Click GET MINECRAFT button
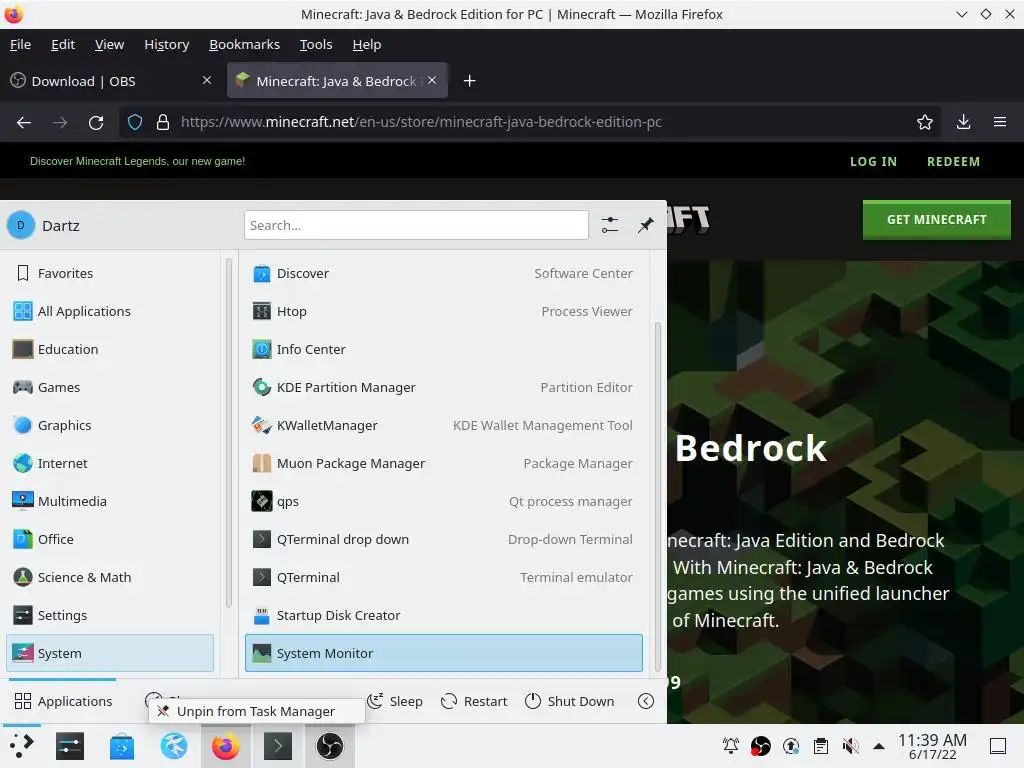This screenshot has width=1024, height=768. 936,219
